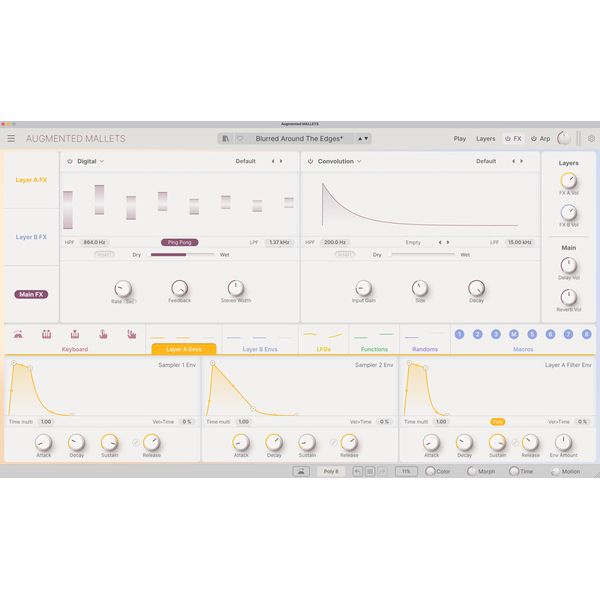Go to previous Digital delay preset
The image size is (600, 600).
click(x=273, y=161)
